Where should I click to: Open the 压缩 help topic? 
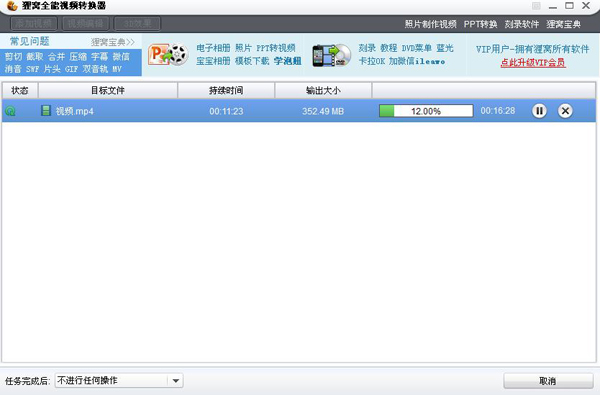click(78, 57)
